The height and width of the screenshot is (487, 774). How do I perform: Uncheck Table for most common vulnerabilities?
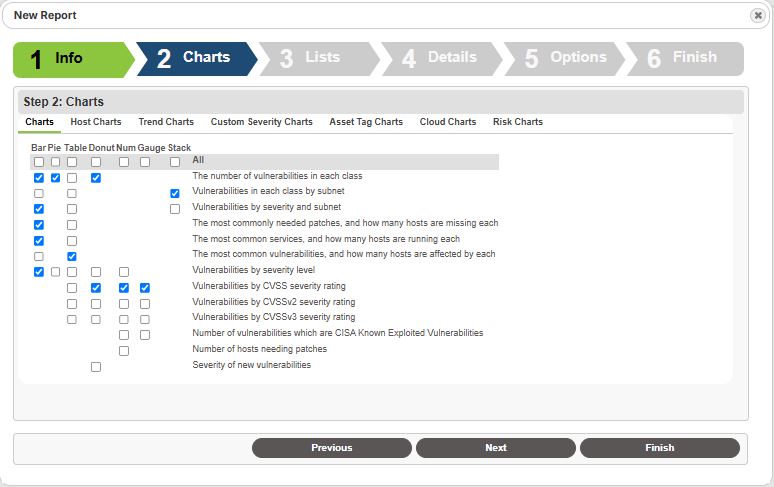[72, 257]
